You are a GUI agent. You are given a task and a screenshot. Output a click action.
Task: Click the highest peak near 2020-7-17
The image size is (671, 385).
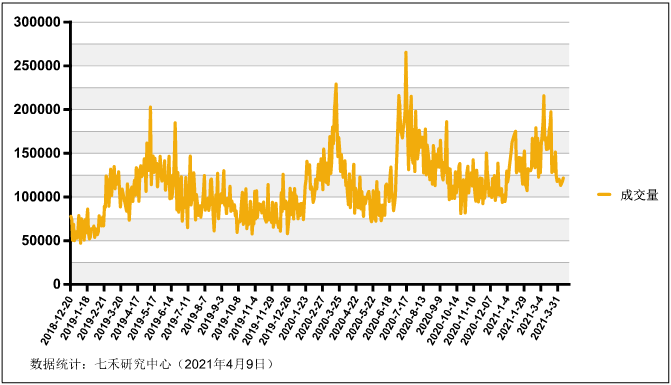pyautogui.click(x=406, y=53)
